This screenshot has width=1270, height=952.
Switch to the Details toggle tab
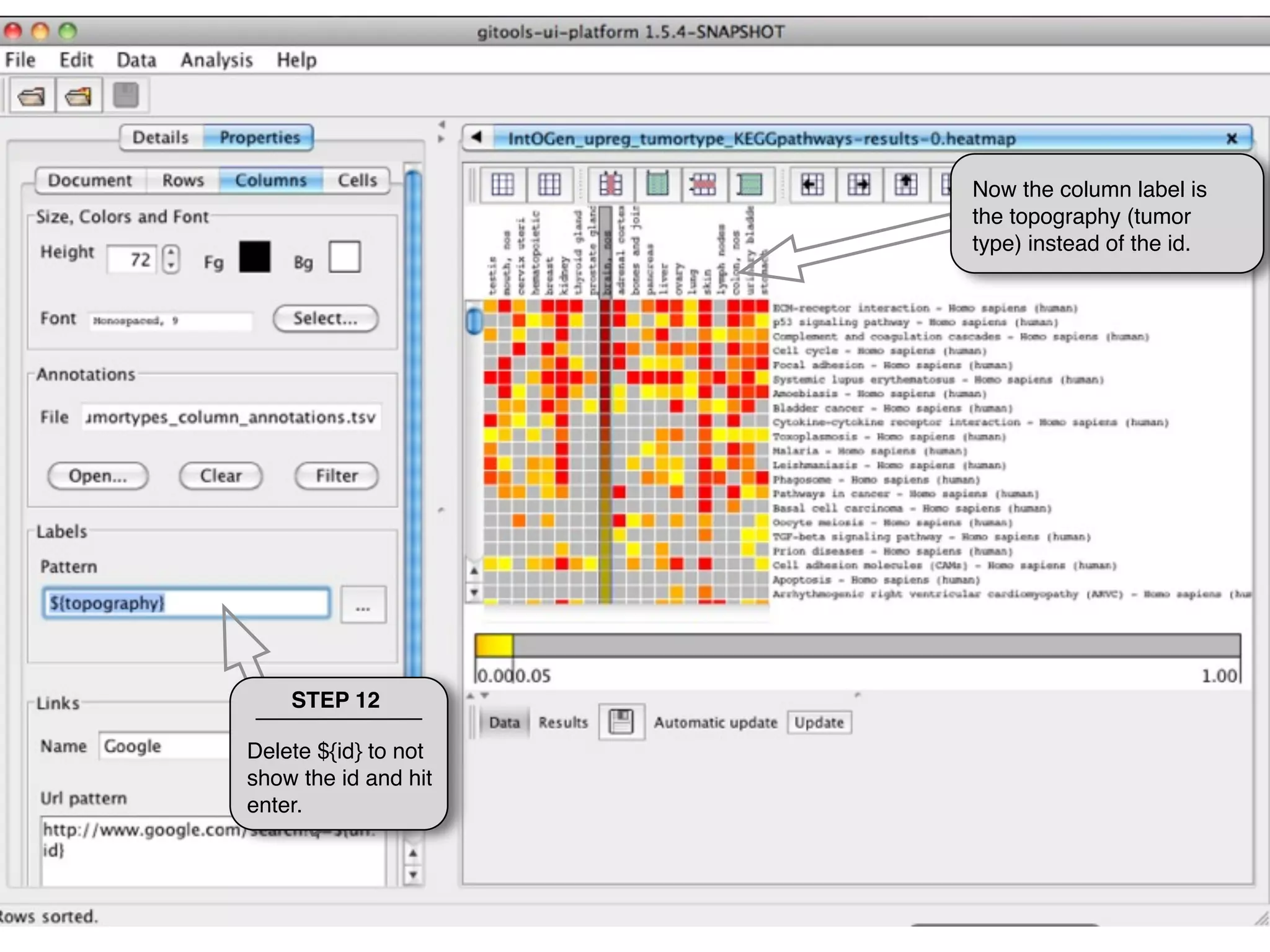tap(161, 138)
